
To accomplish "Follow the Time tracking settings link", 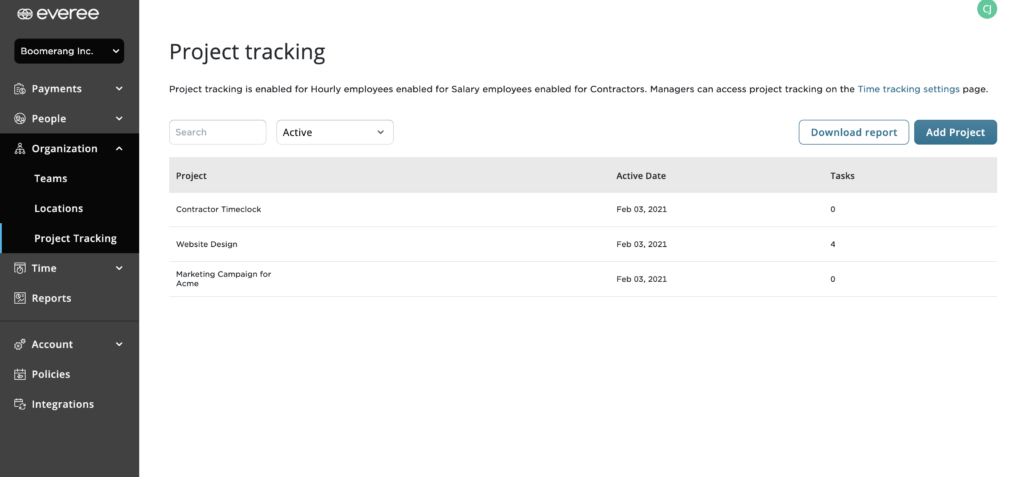I will coord(908,90).
